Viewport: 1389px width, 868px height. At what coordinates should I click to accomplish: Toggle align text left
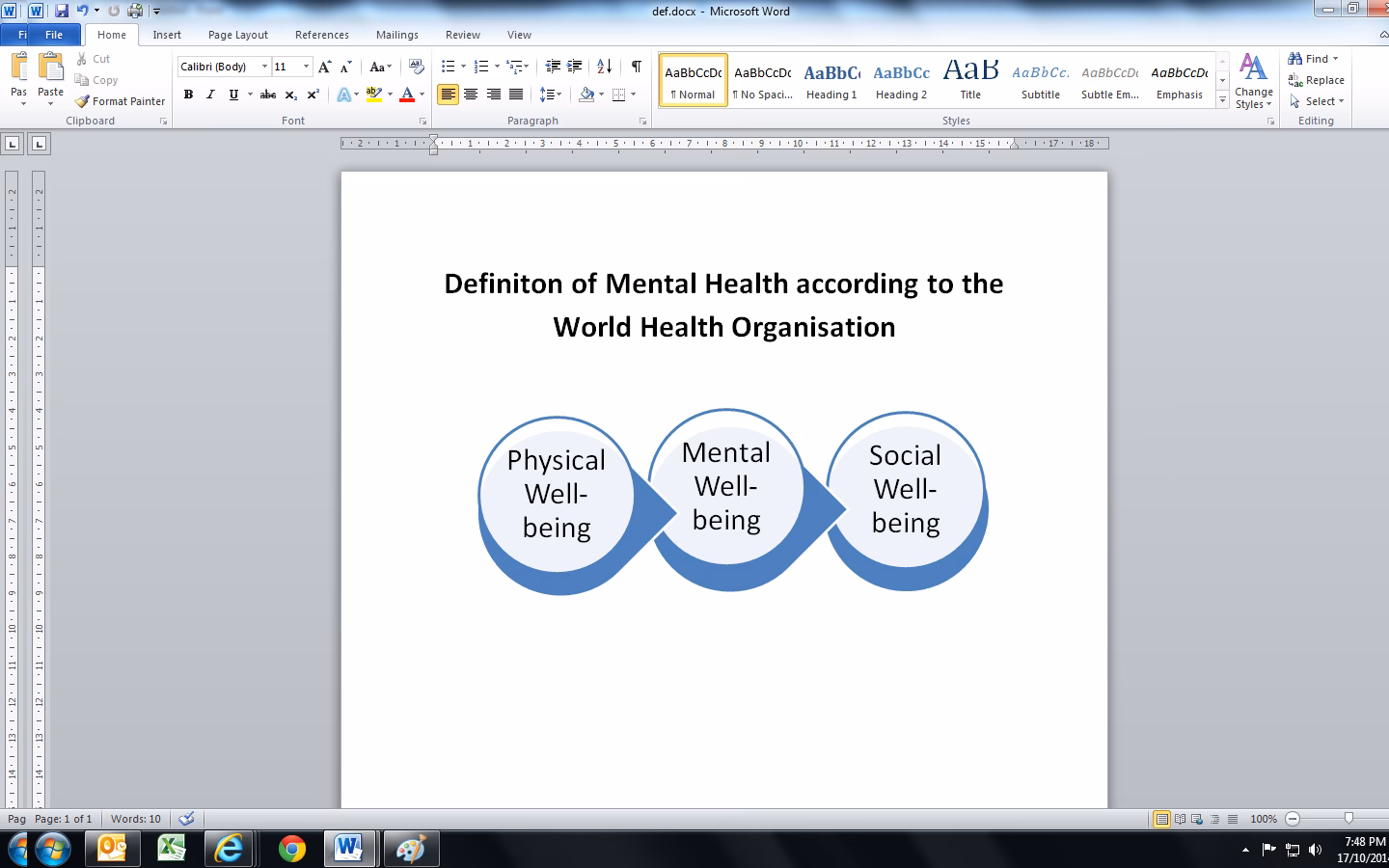pos(448,95)
